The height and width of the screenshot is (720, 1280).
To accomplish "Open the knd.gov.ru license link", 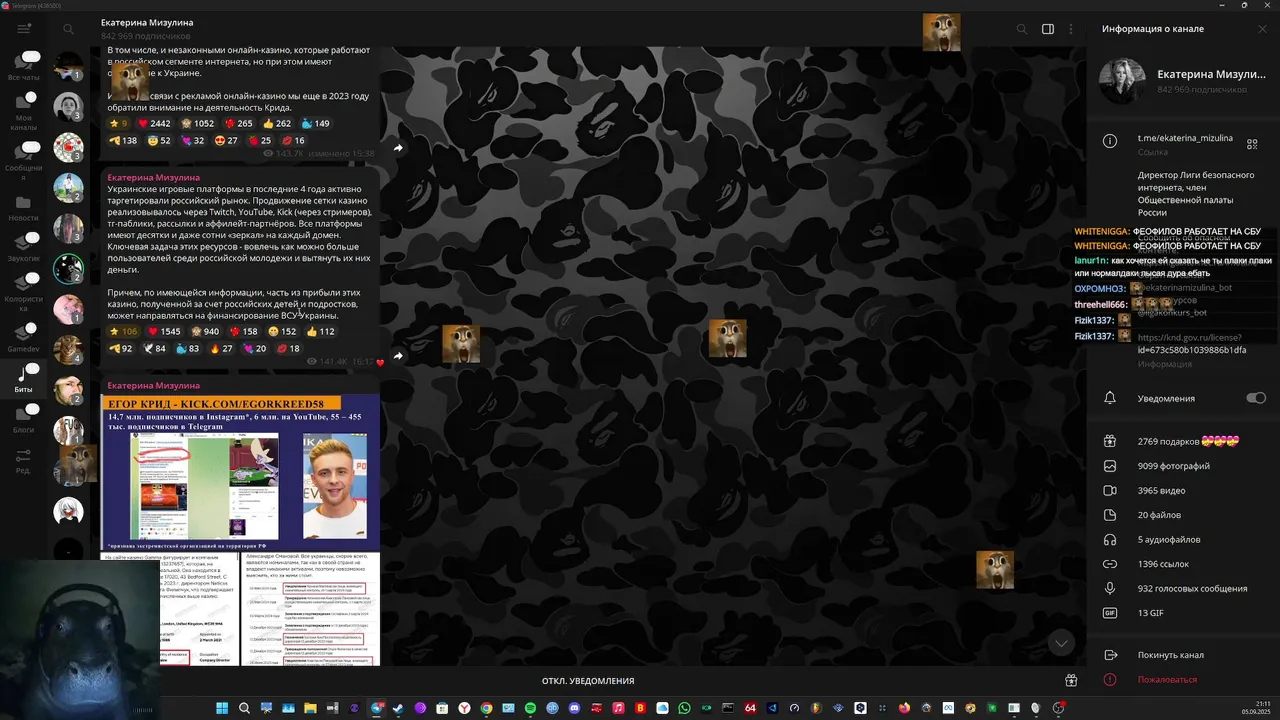I will 1191,344.
